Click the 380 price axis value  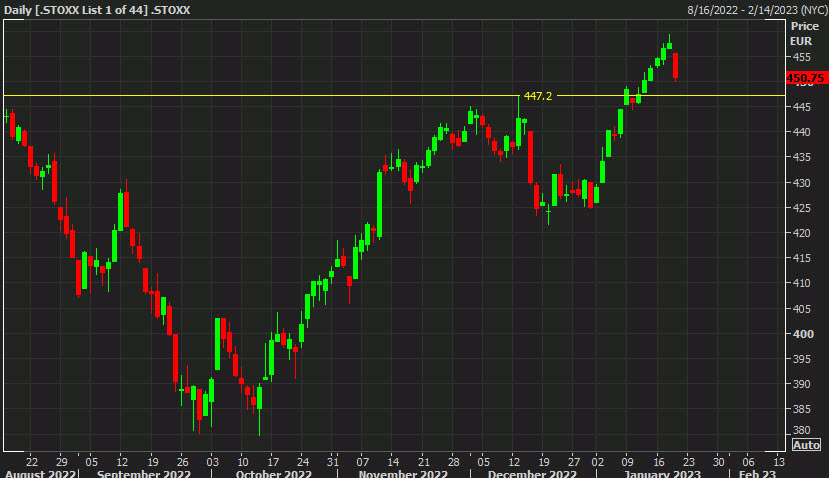point(801,430)
